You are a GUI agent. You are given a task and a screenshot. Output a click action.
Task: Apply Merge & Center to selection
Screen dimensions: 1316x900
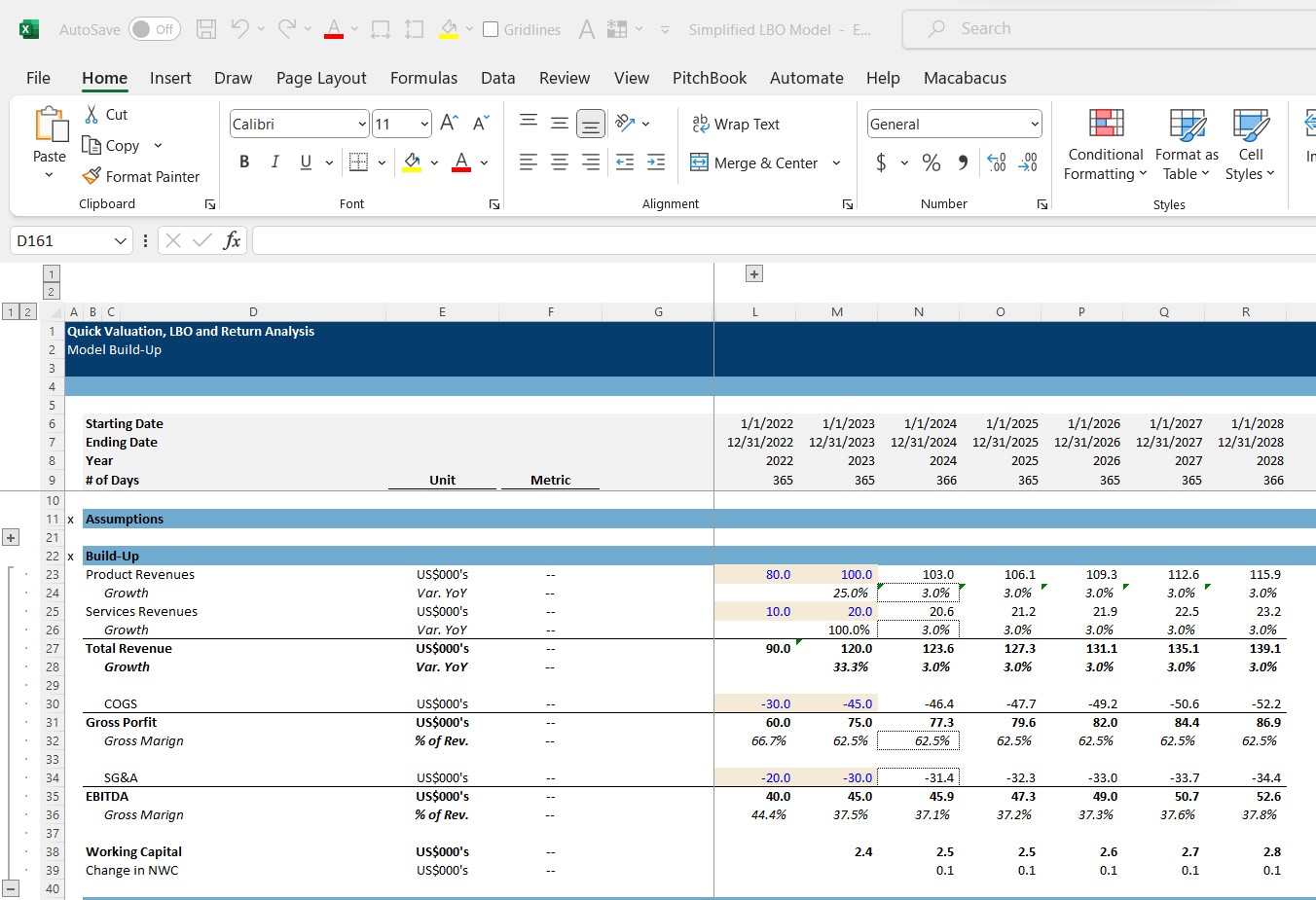(x=757, y=162)
